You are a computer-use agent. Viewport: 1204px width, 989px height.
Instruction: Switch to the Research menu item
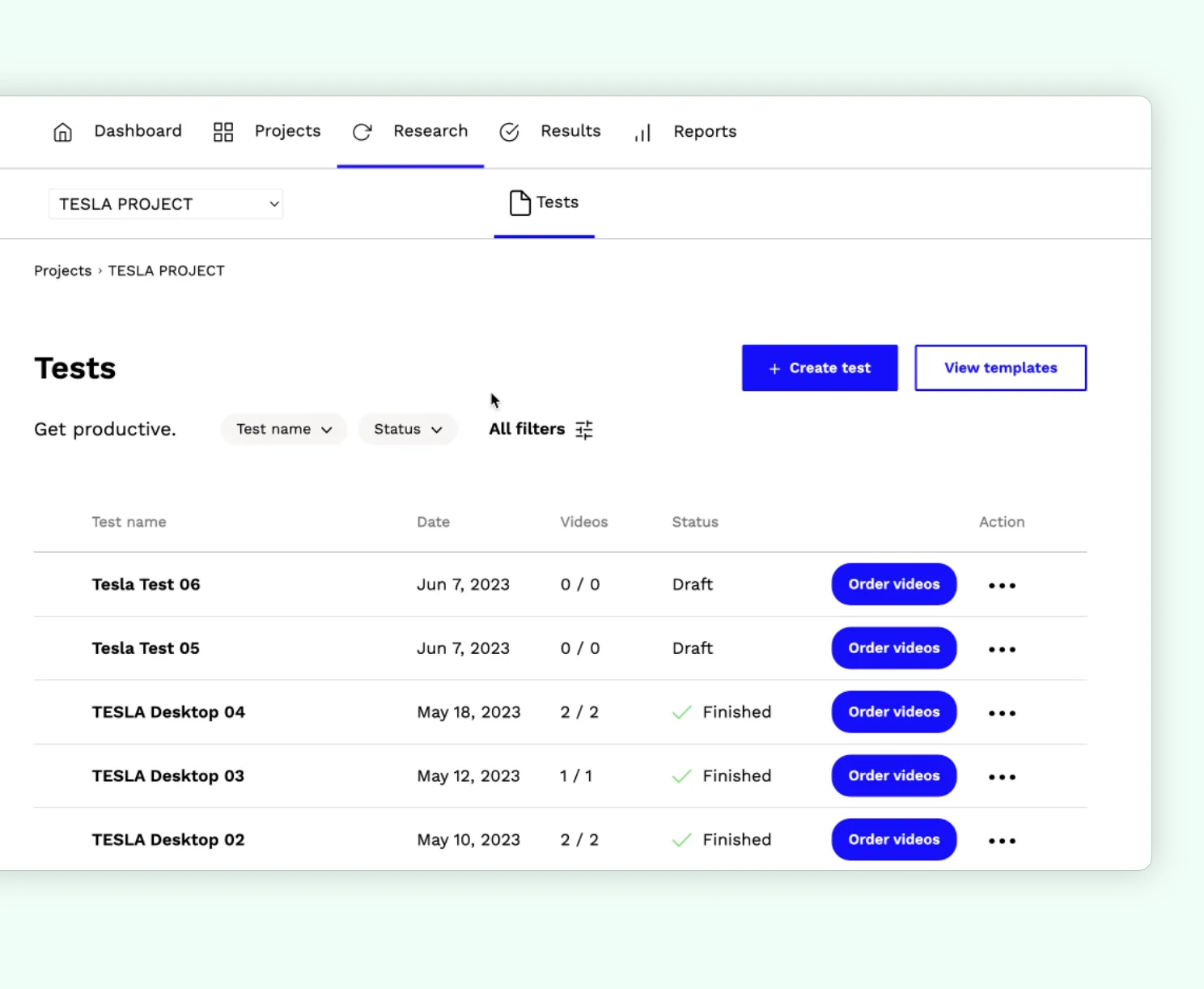[x=430, y=130]
